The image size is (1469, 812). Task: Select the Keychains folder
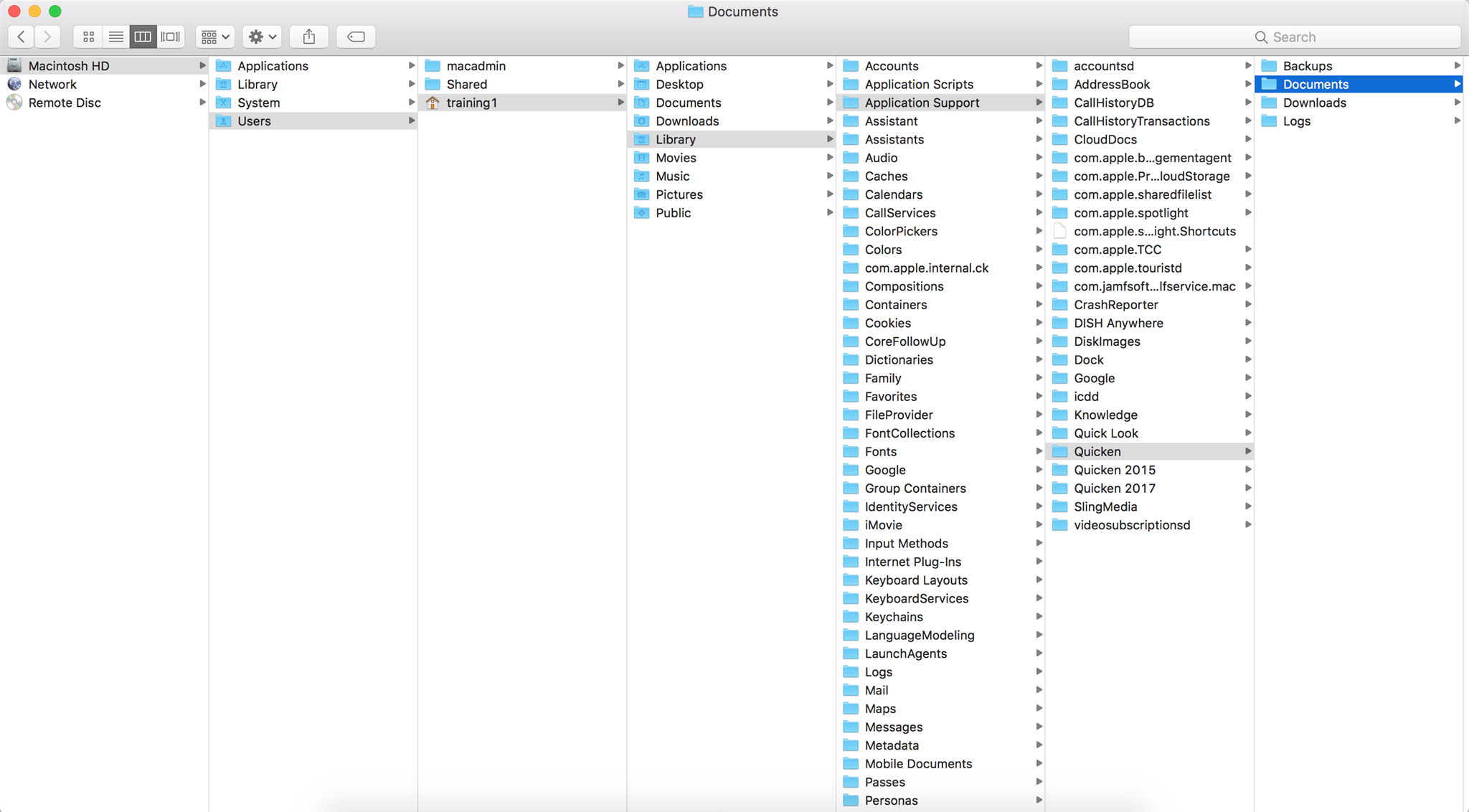tap(893, 617)
